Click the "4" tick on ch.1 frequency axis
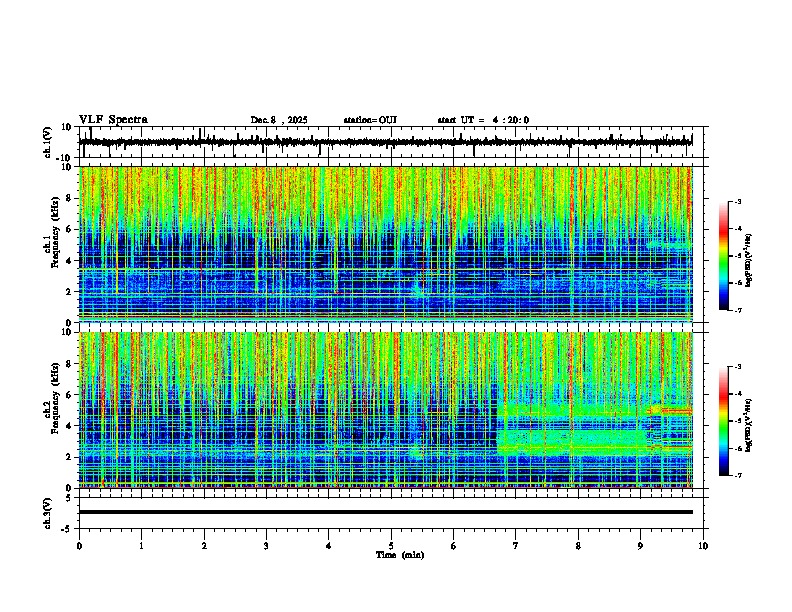Viewport: 792px width, 612px height. click(70, 261)
